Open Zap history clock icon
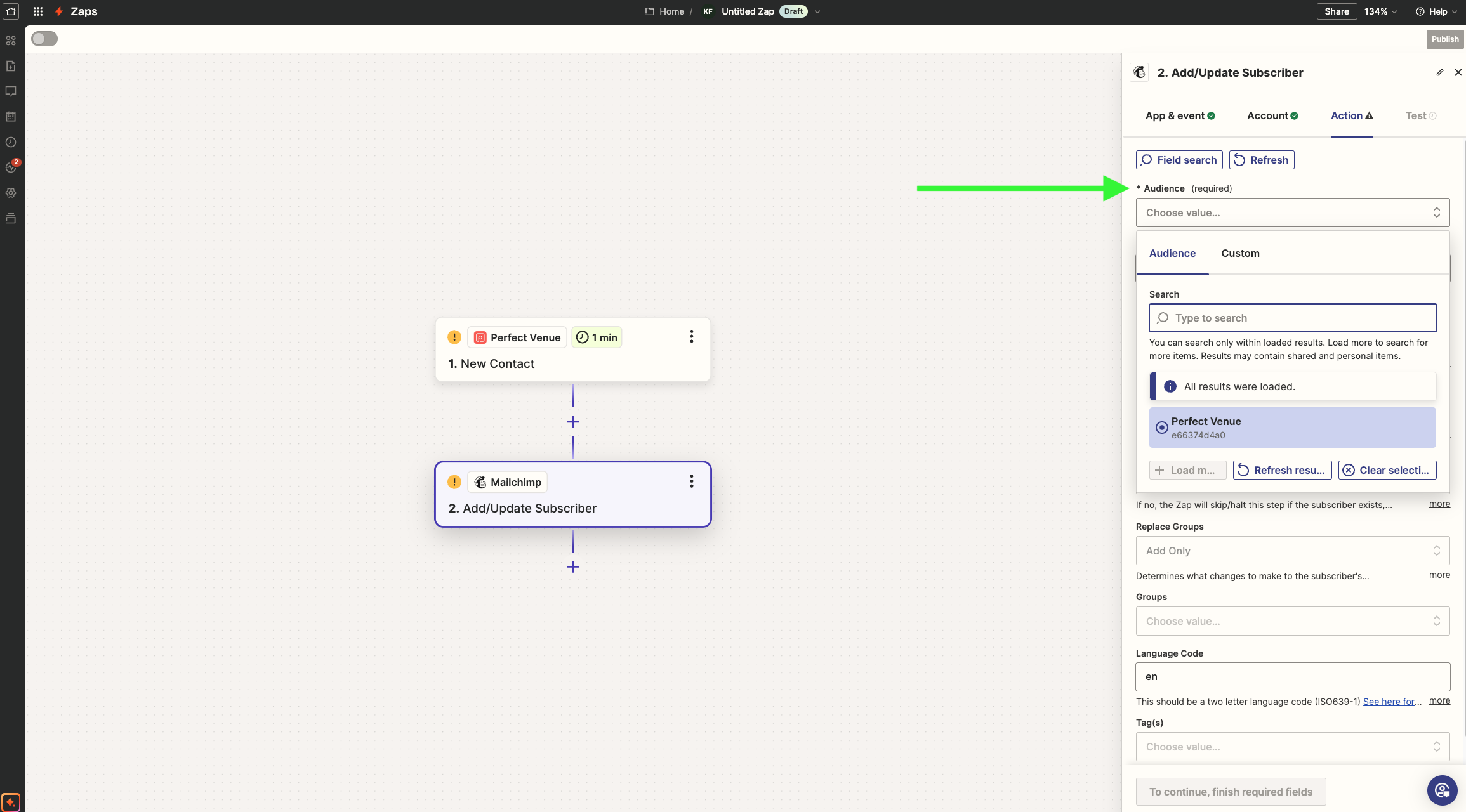Image resolution: width=1466 pixels, height=812 pixels. tap(11, 142)
